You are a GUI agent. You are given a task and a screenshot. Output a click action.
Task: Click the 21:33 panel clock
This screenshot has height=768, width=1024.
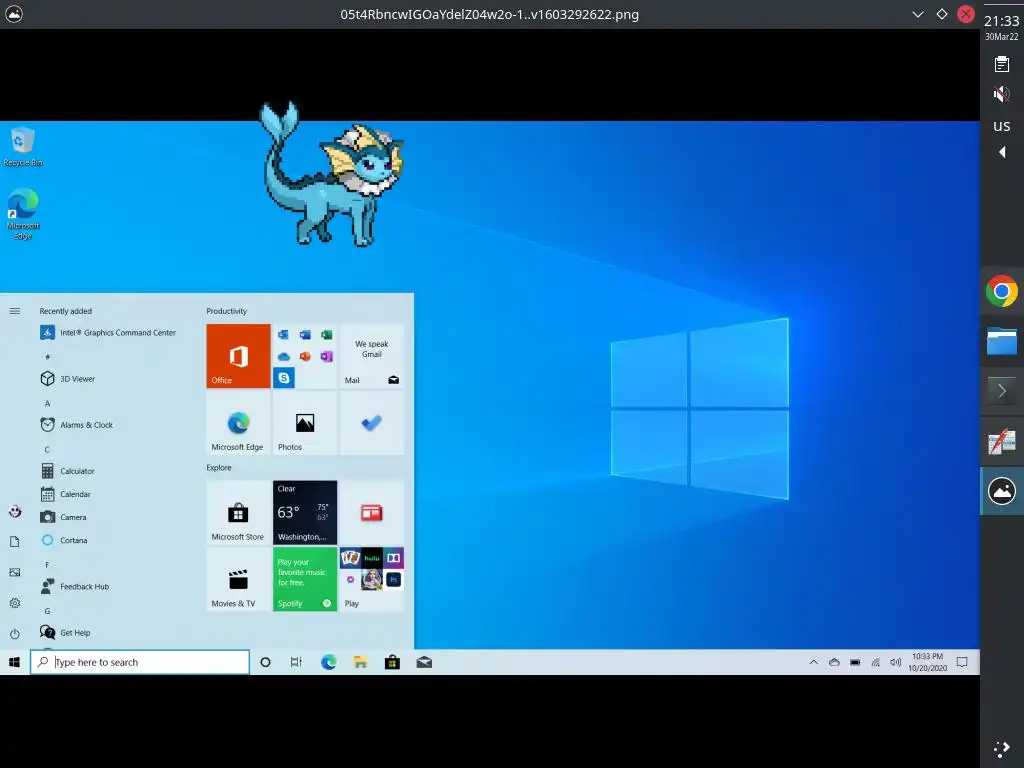[x=1002, y=21]
